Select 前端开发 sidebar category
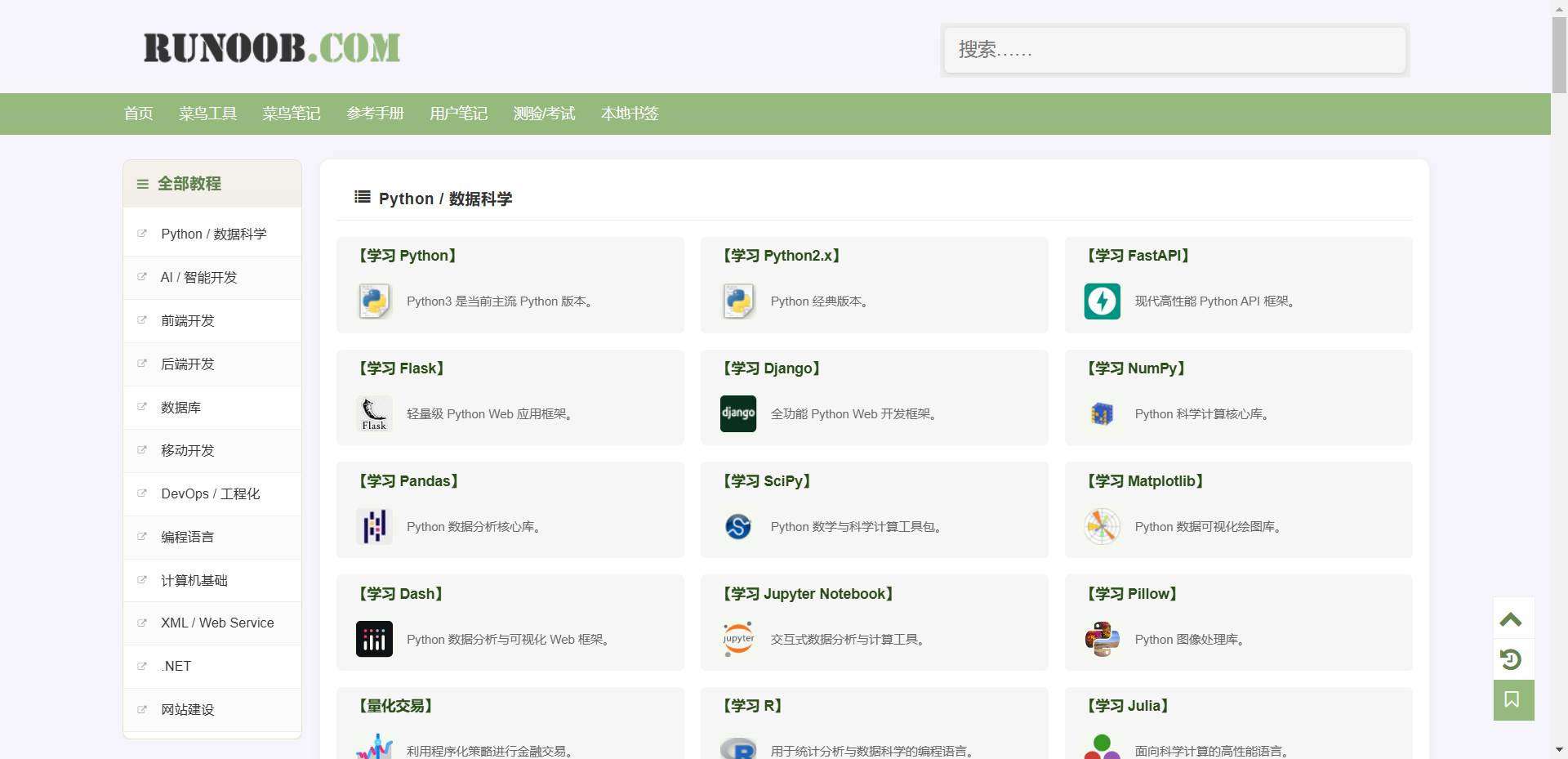Viewport: 1568px width, 759px height. point(188,321)
